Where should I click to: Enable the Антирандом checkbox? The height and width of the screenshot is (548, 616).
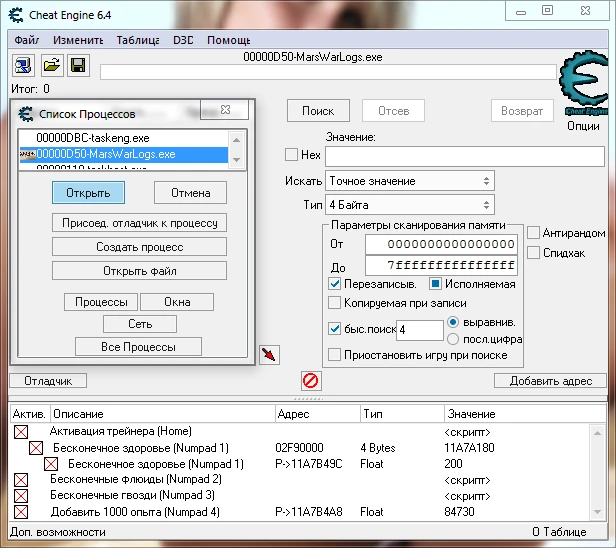(533, 233)
